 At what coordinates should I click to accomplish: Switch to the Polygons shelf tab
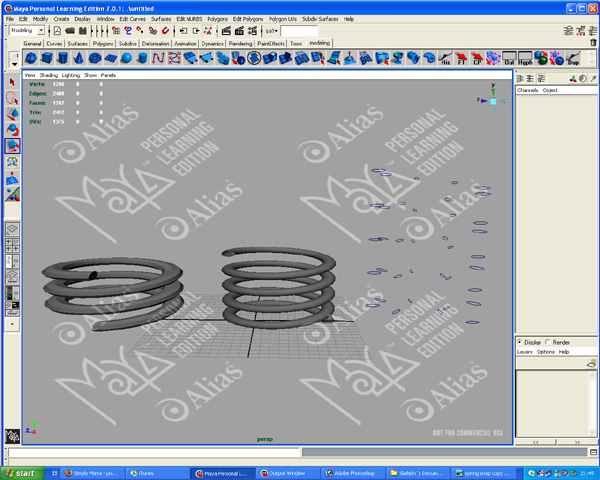click(x=103, y=44)
